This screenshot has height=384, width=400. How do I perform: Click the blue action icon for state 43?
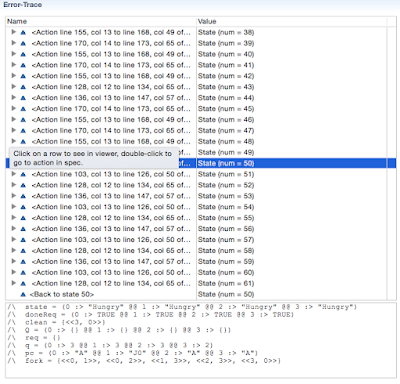(23, 87)
